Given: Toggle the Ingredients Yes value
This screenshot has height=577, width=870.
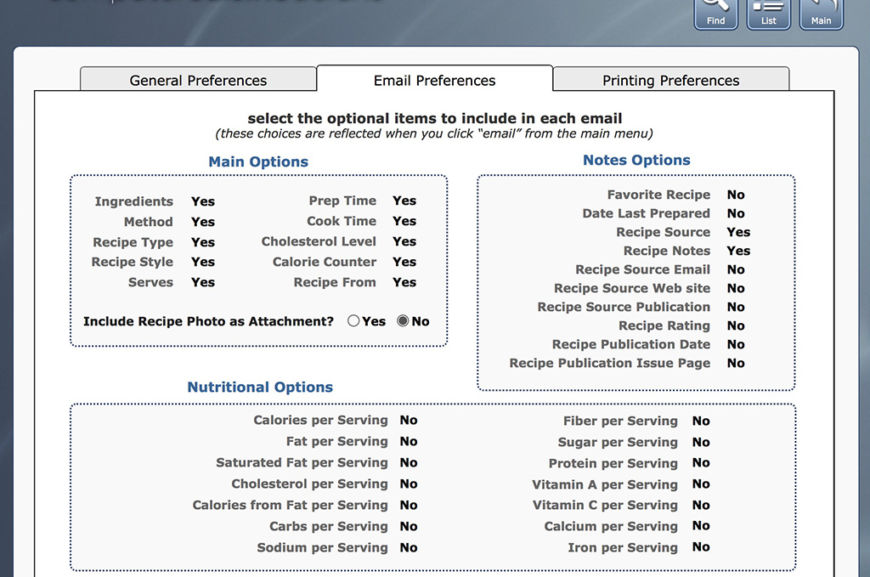Looking at the screenshot, I should (203, 201).
